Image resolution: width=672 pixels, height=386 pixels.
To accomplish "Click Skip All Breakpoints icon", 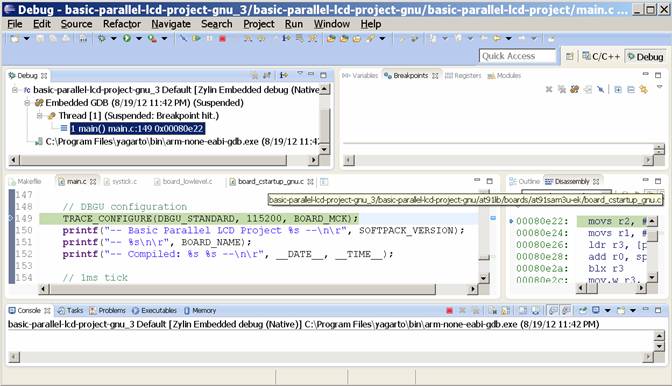I will point(600,89).
